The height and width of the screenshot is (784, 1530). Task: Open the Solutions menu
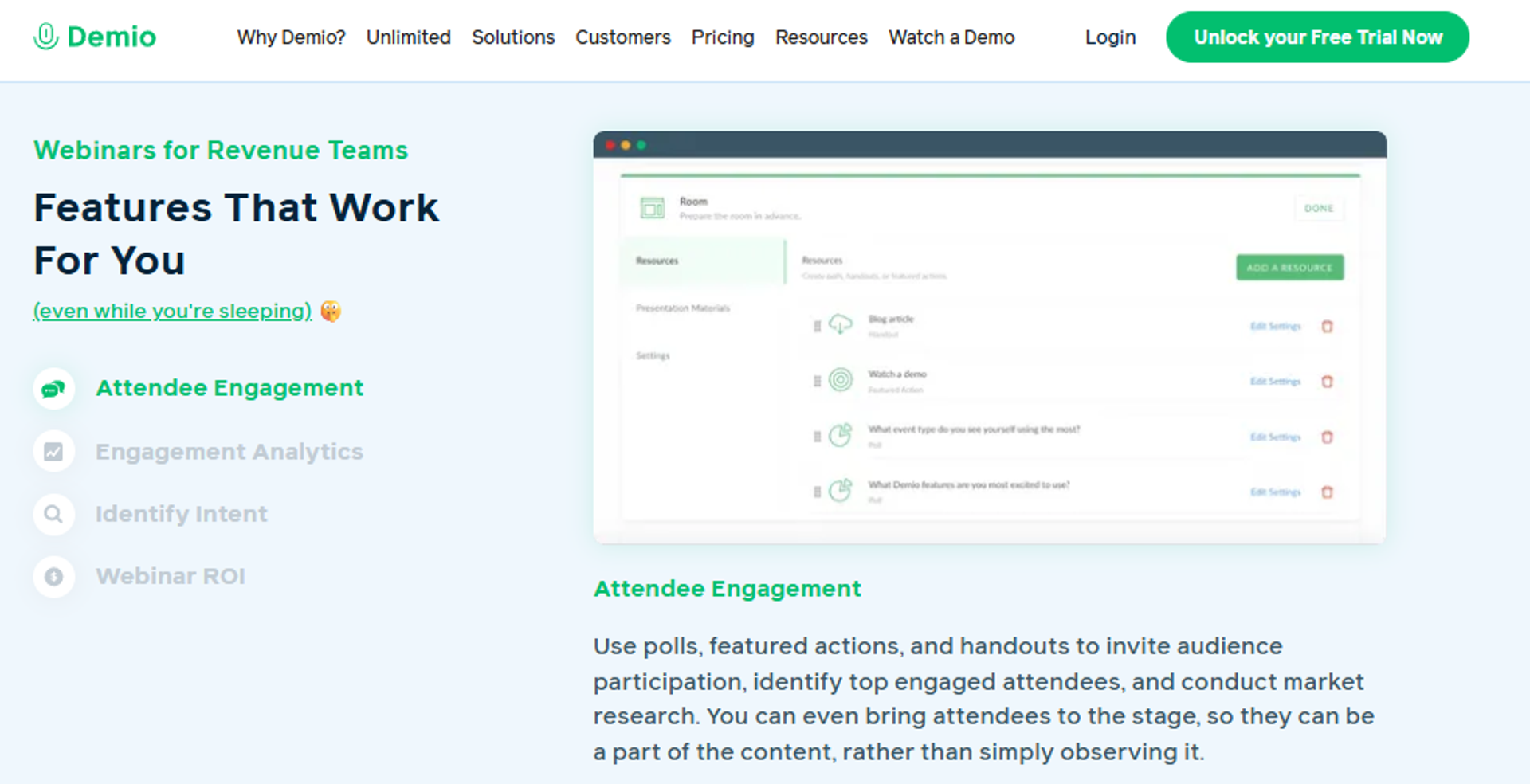[x=513, y=37]
